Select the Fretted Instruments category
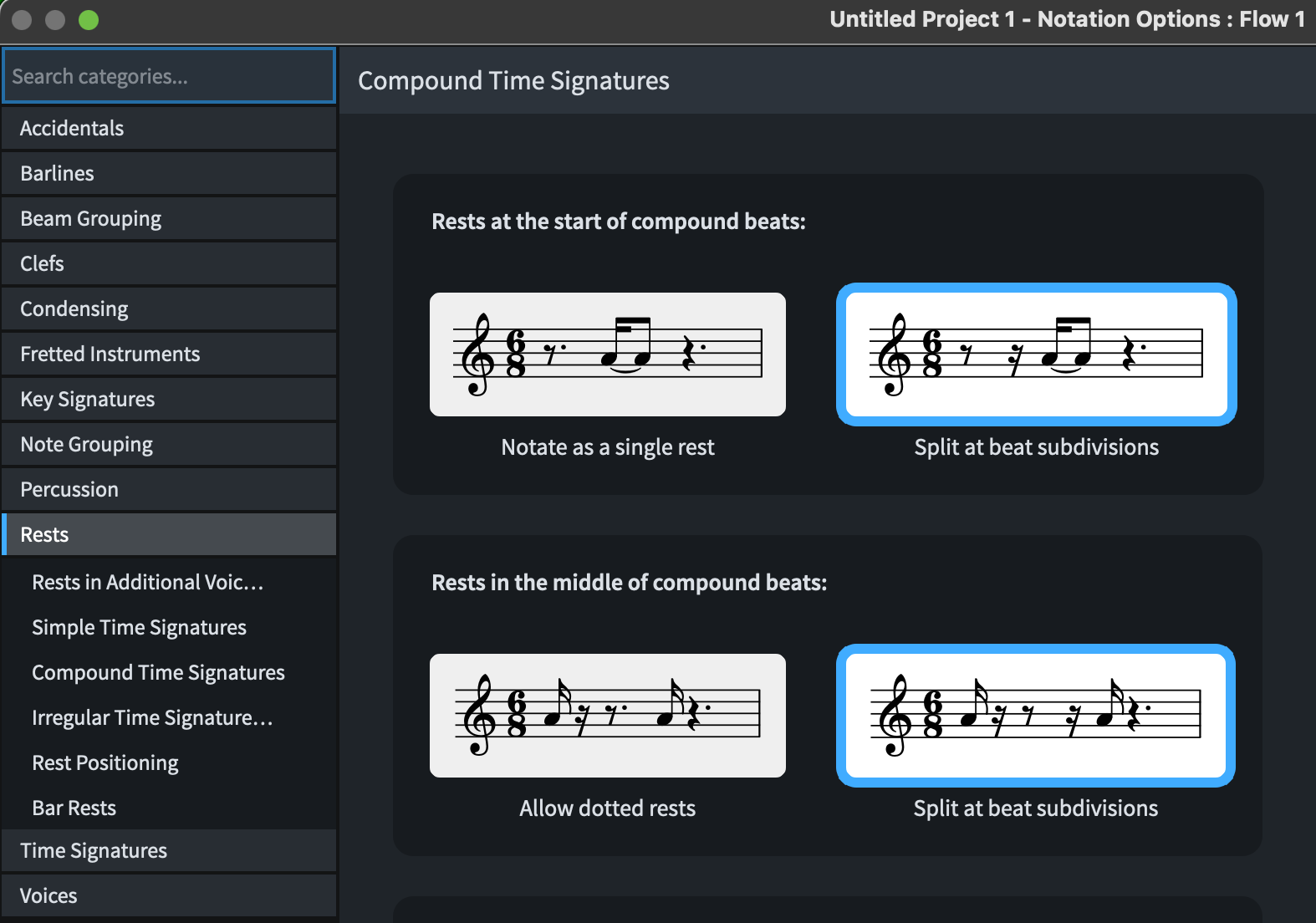The height and width of the screenshot is (923, 1316). pos(169,354)
